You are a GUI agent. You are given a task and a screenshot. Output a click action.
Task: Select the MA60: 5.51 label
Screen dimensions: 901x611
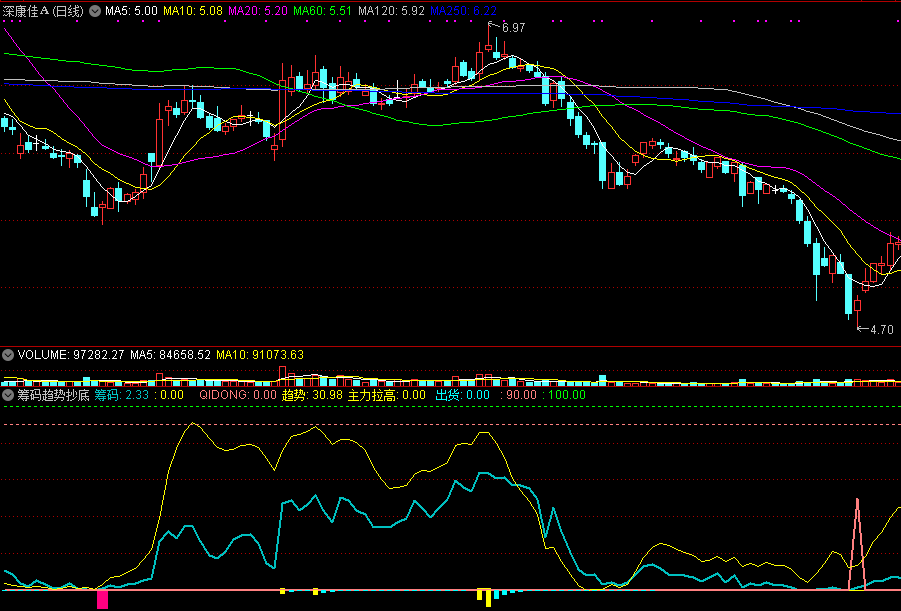(322, 11)
